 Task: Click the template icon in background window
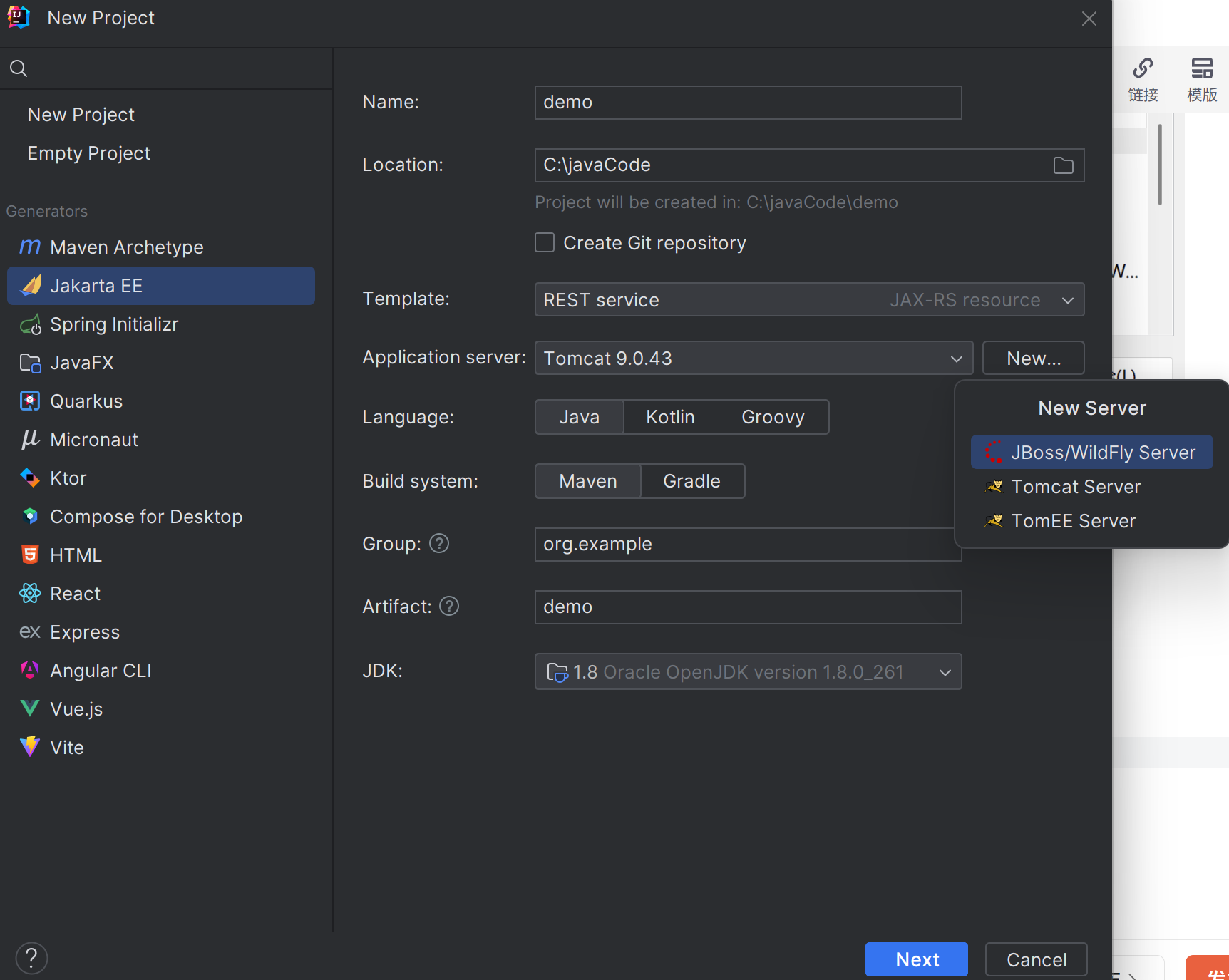[1202, 68]
